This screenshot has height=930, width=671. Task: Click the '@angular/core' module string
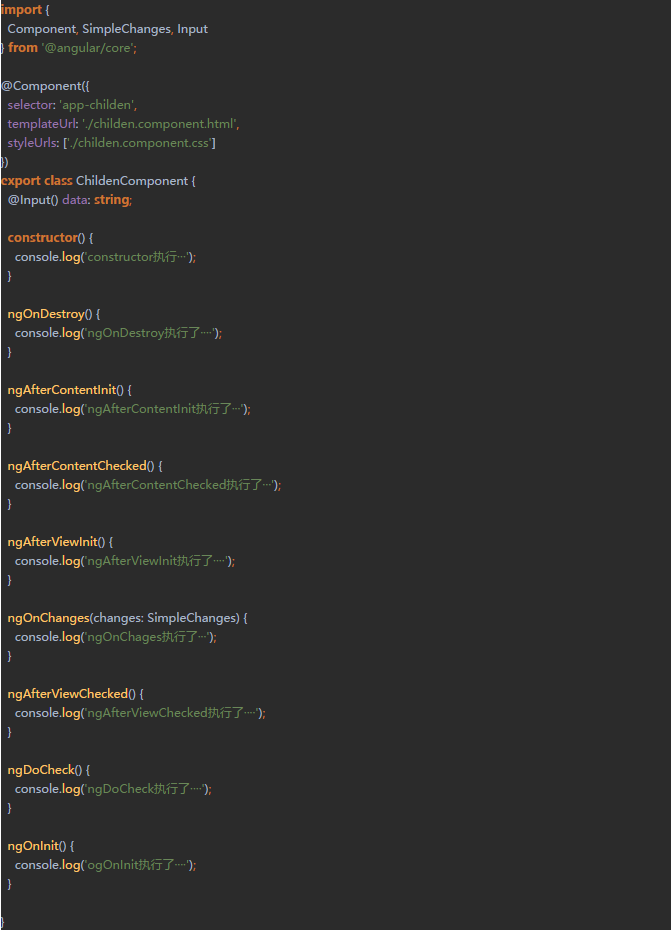click(88, 48)
